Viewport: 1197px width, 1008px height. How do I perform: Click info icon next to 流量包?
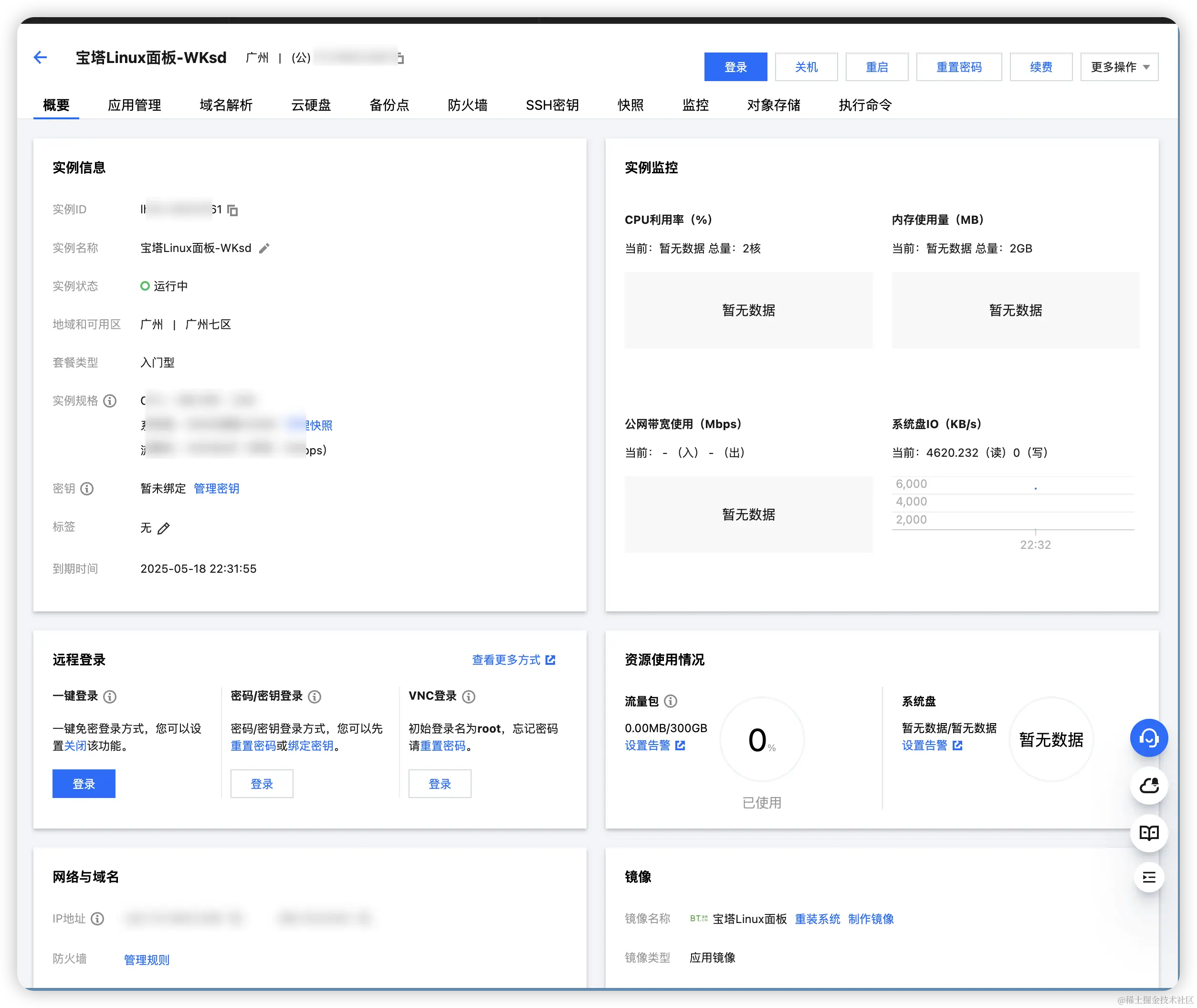pos(671,701)
